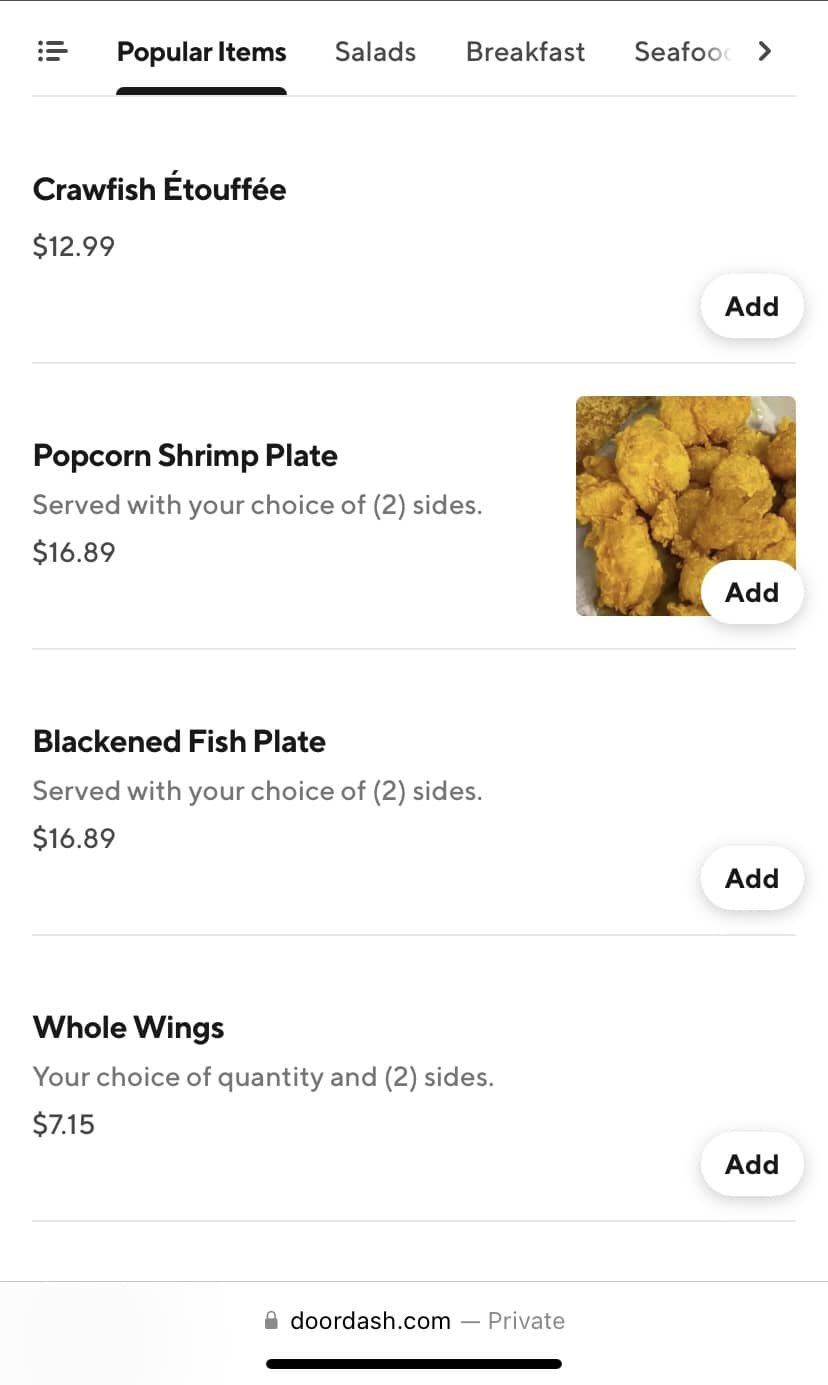
Task: Click the $7.15 Whole Wings price
Action: 63,1124
